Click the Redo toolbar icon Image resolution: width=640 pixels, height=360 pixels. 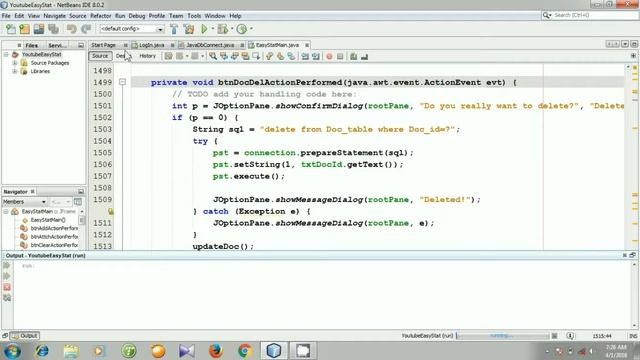coord(86,29)
